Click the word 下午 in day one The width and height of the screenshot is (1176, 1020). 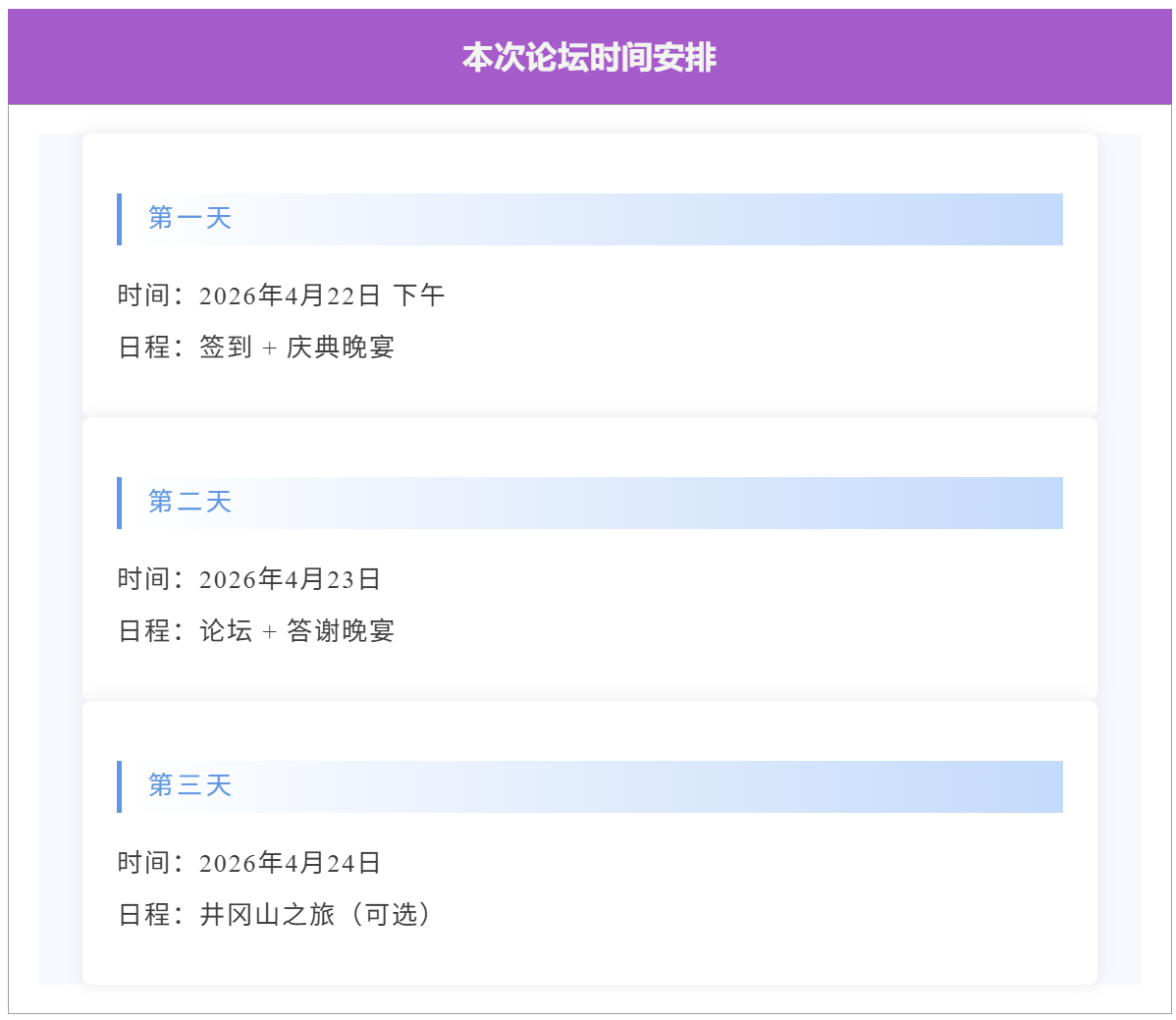pos(419,295)
